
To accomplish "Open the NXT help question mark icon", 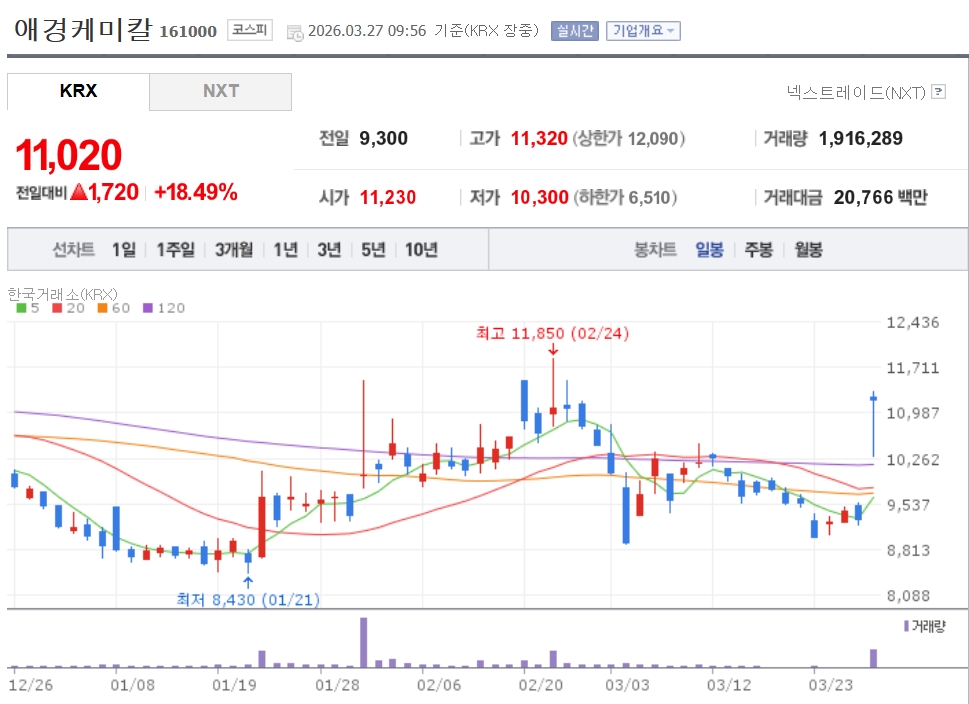I will pyautogui.click(x=938, y=91).
